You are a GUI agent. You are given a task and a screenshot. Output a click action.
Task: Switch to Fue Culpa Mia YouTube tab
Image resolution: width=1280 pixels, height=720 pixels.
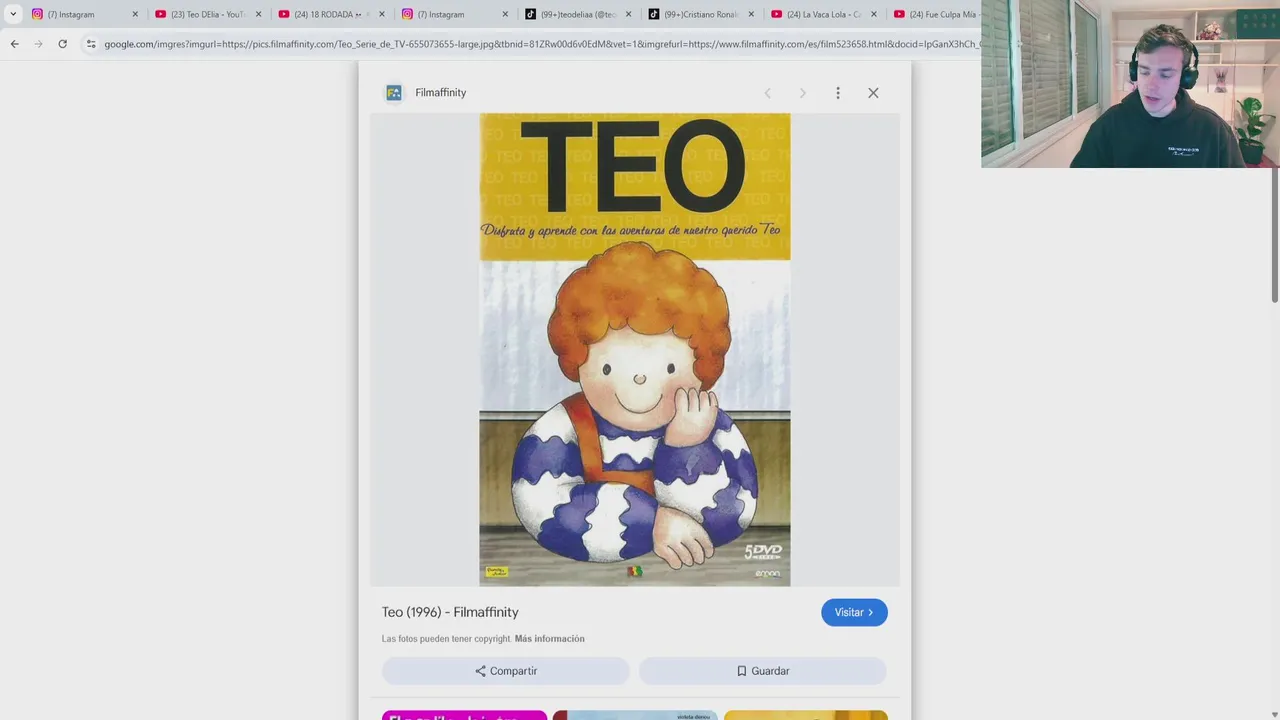coord(935,14)
